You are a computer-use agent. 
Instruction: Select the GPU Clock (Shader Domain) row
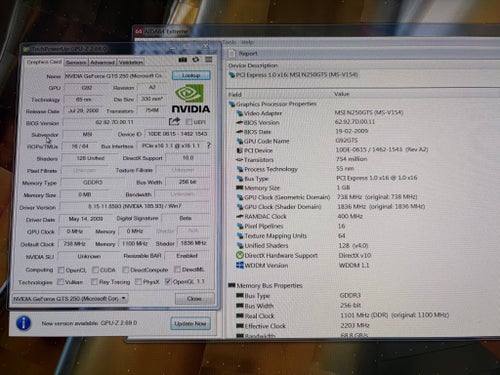point(331,207)
